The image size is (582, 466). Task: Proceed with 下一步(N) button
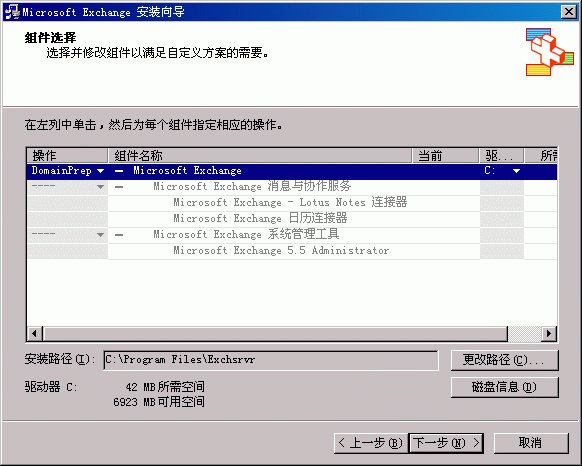tap(446, 443)
